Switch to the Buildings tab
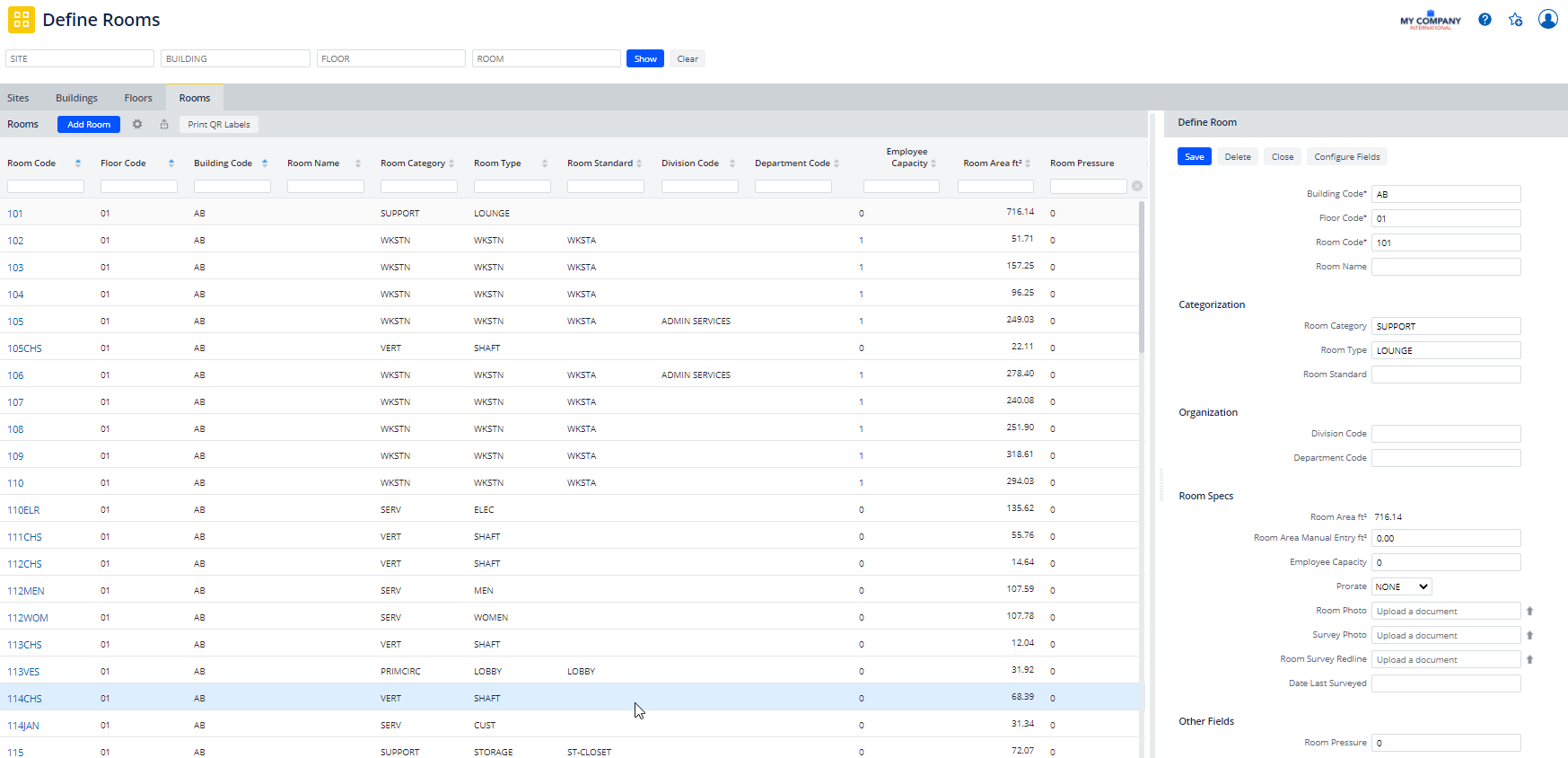This screenshot has width=1568, height=758. click(x=76, y=98)
